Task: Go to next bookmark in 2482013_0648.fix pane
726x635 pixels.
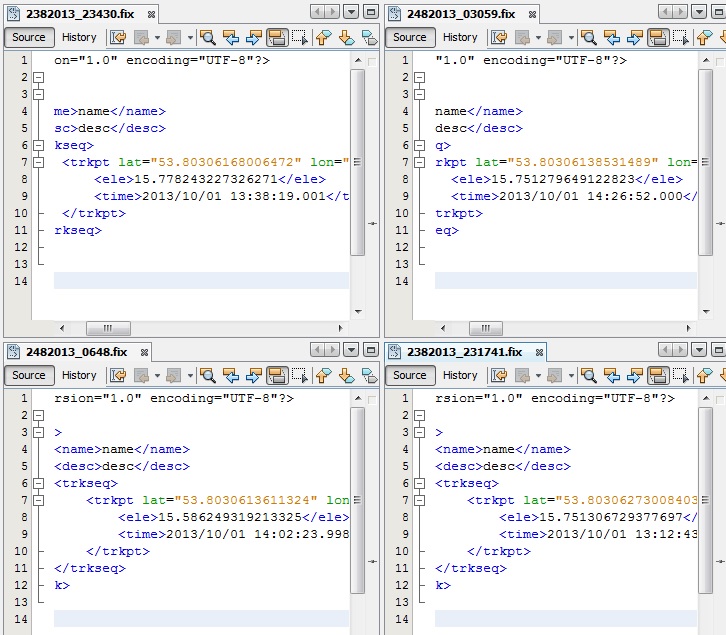Action: click(x=346, y=375)
